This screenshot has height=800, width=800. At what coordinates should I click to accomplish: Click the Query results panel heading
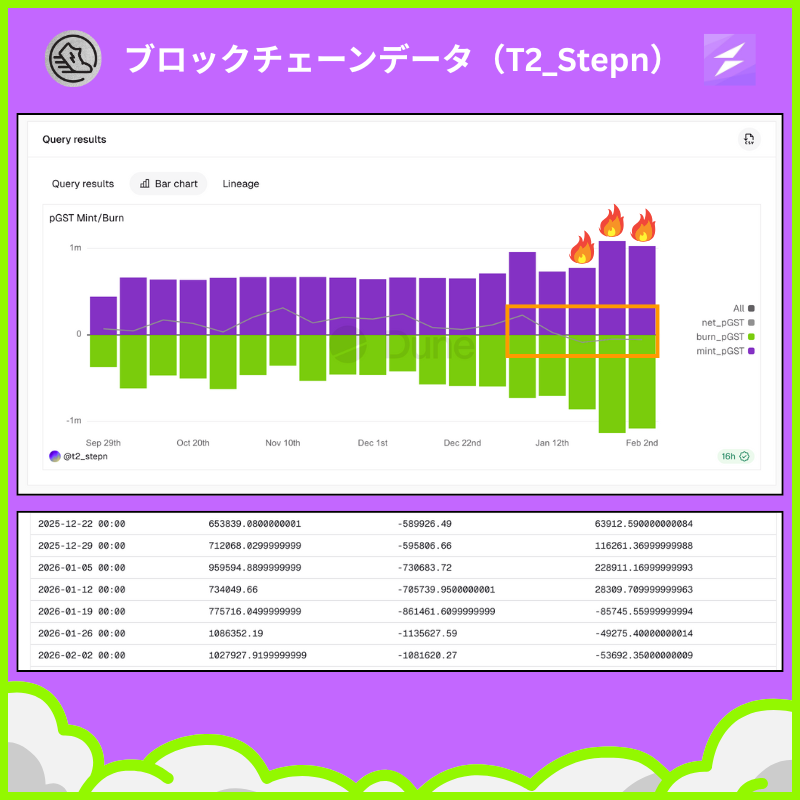tap(74, 139)
